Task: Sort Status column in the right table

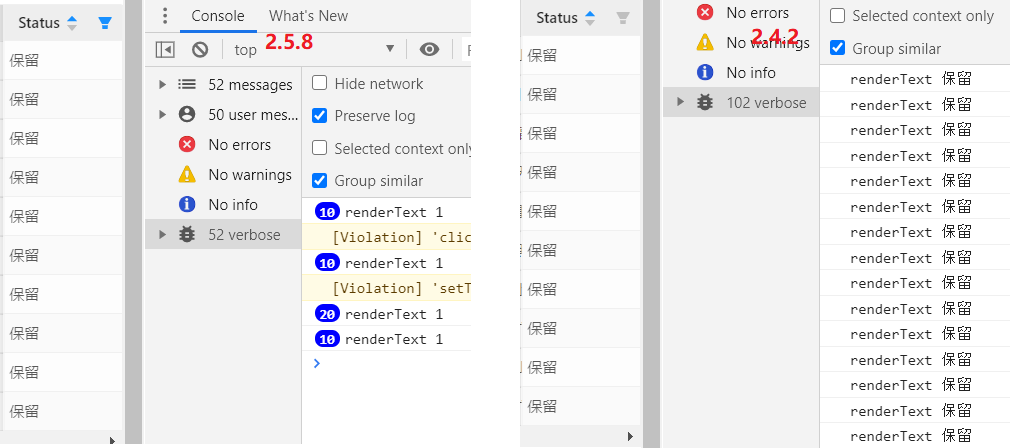Action: click(x=589, y=18)
